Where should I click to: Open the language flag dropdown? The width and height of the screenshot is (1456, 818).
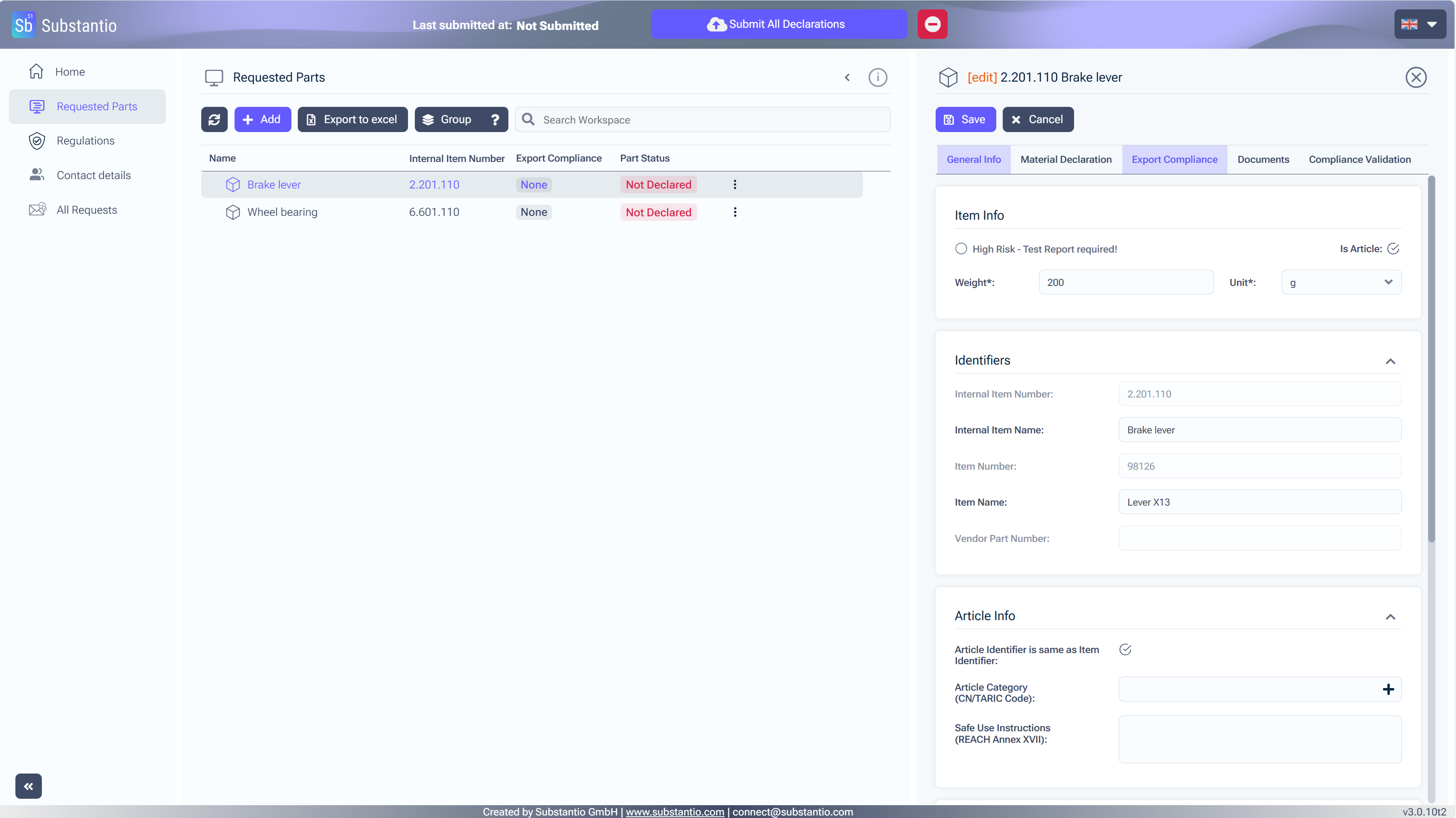(x=1419, y=24)
